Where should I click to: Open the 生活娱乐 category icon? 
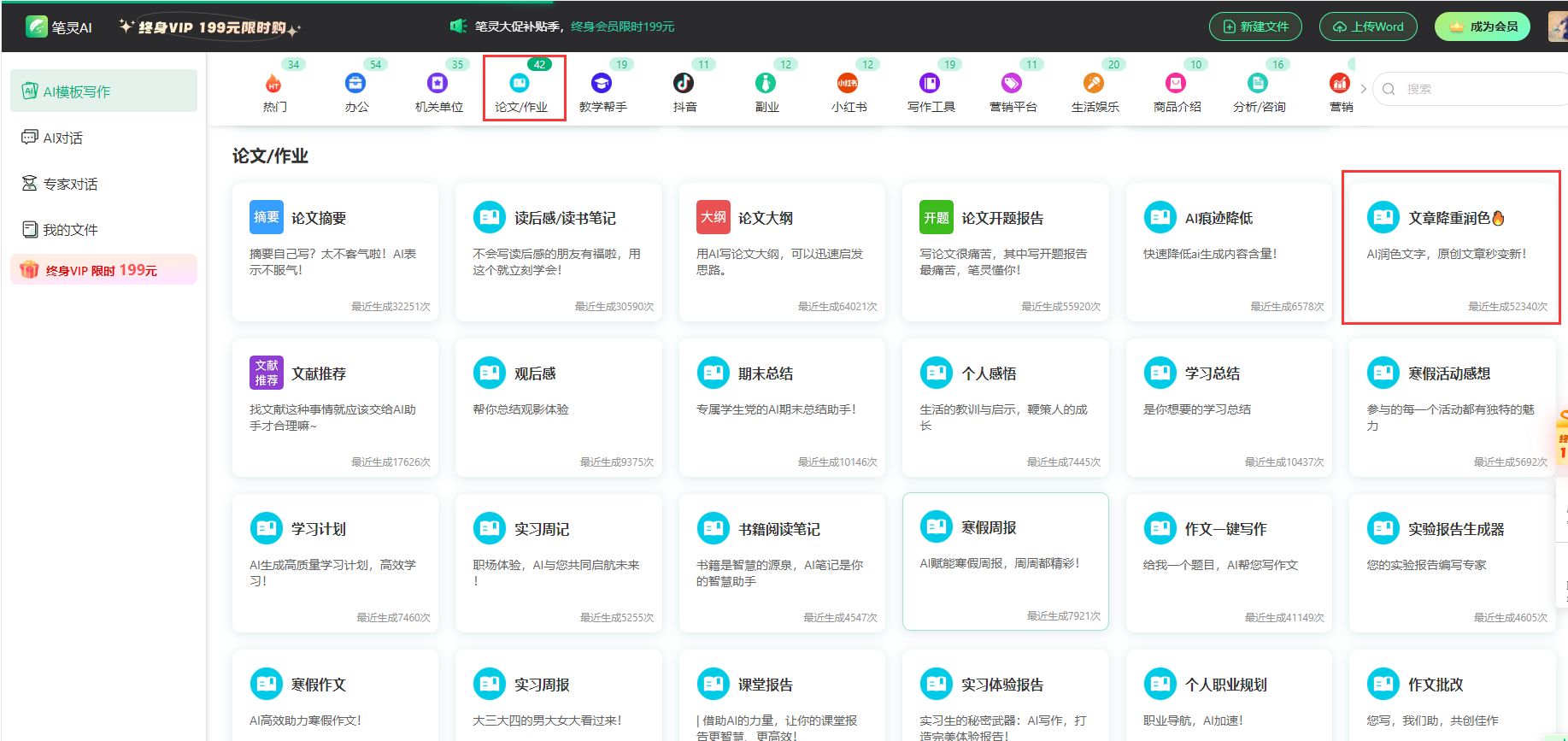click(1094, 83)
